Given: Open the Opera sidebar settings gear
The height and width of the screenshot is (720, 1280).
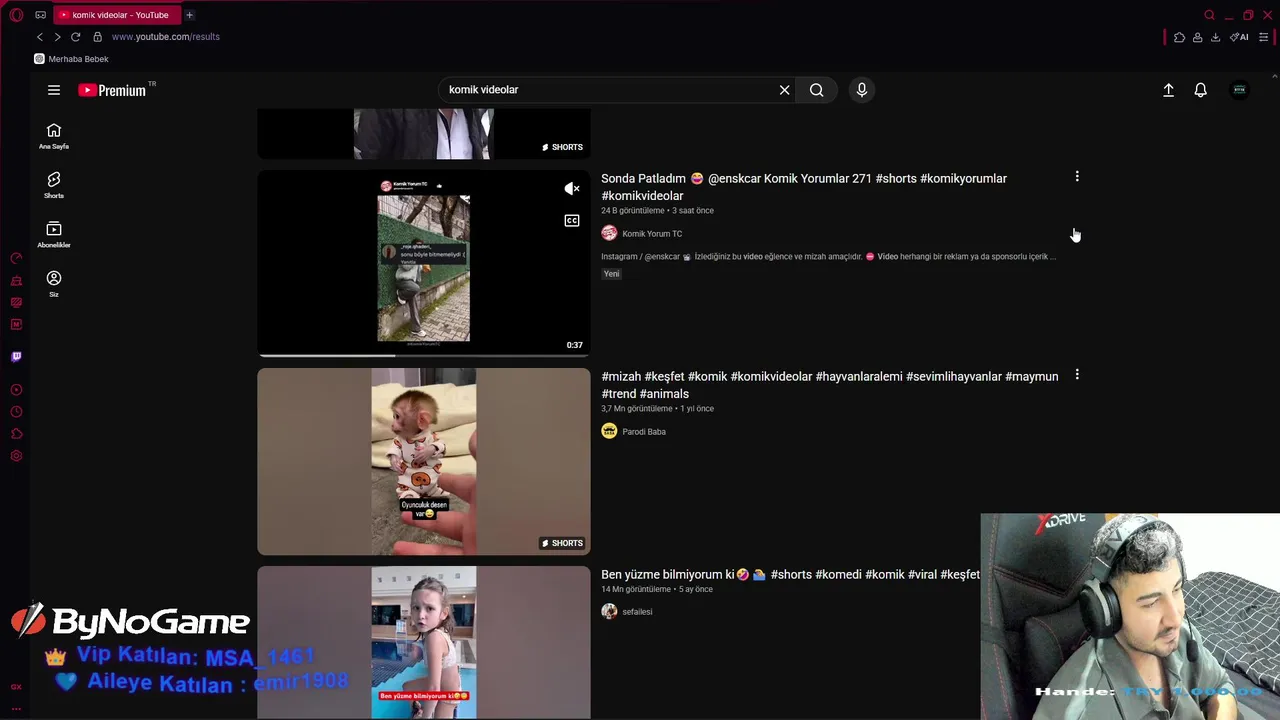Looking at the screenshot, I should [16, 456].
